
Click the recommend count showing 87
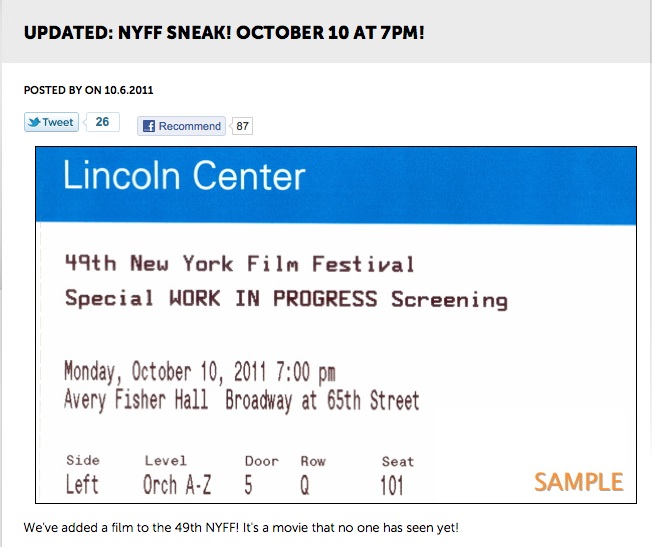pyautogui.click(x=243, y=126)
